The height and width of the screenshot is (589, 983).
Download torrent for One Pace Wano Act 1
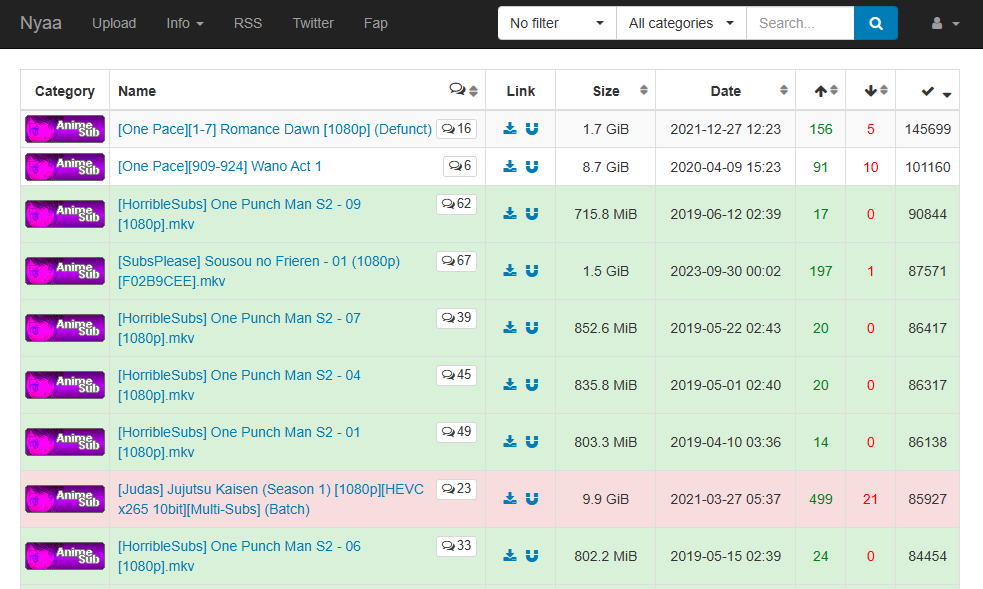tap(510, 167)
